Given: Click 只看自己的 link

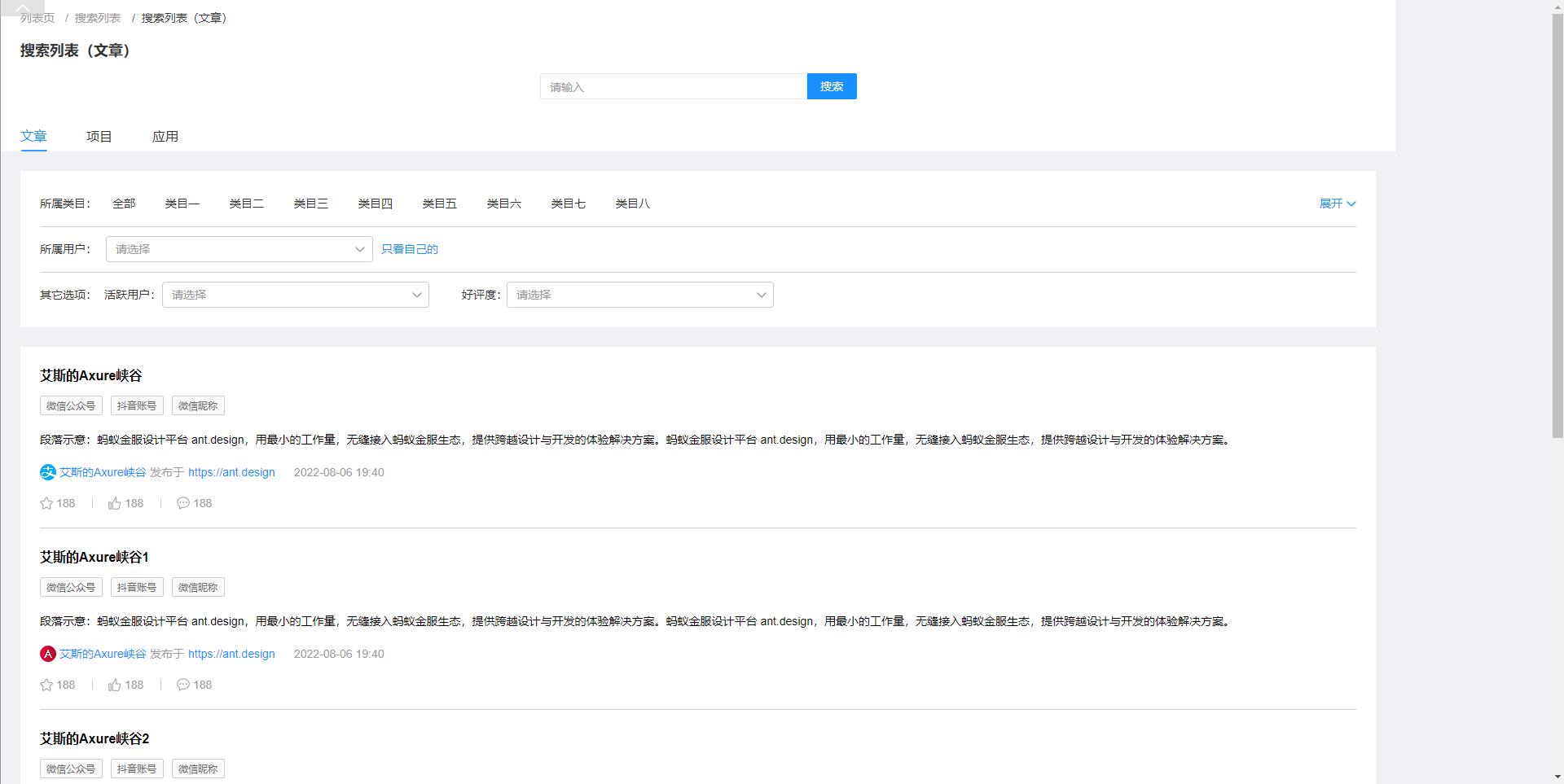Looking at the screenshot, I should [410, 249].
